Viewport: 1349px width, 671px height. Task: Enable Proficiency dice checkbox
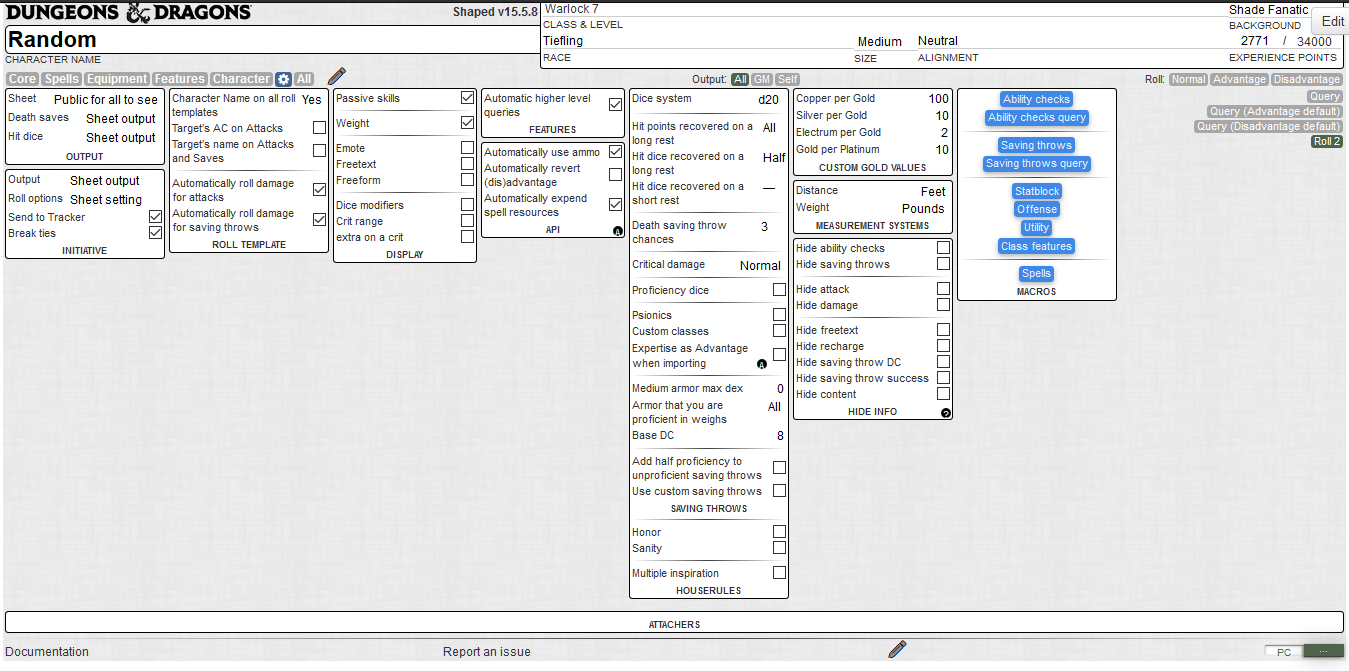(779, 290)
